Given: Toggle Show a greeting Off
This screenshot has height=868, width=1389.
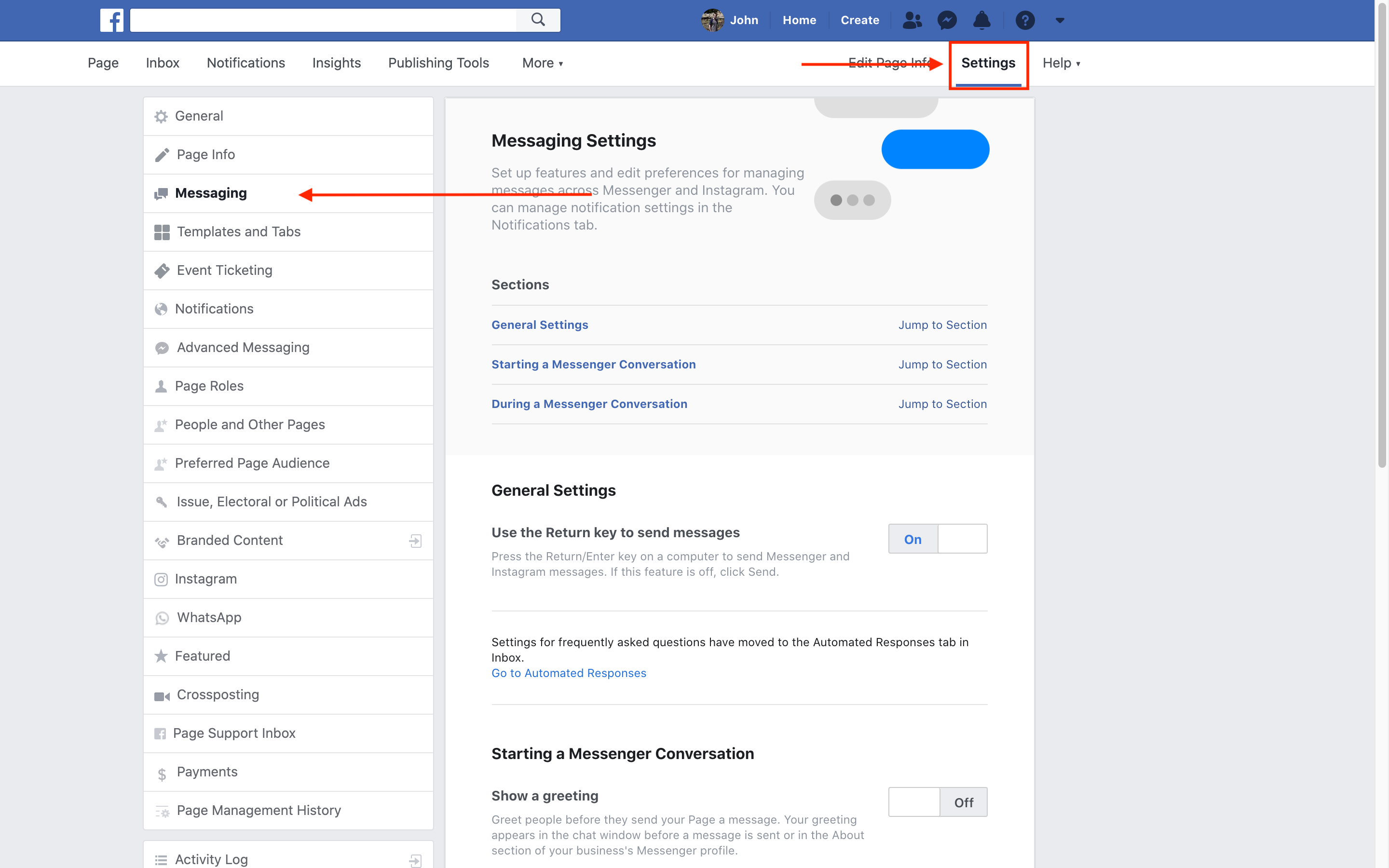Looking at the screenshot, I should (962, 801).
